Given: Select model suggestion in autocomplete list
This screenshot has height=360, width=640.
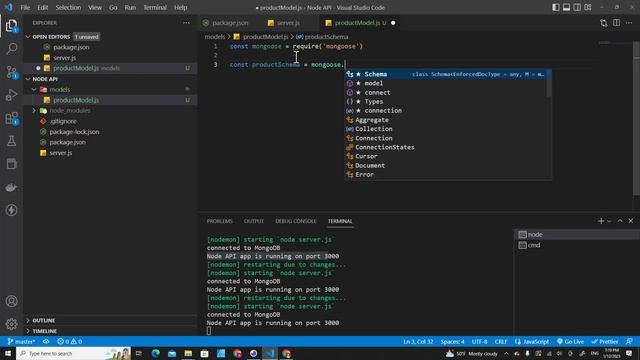Looking at the screenshot, I should point(446,83).
